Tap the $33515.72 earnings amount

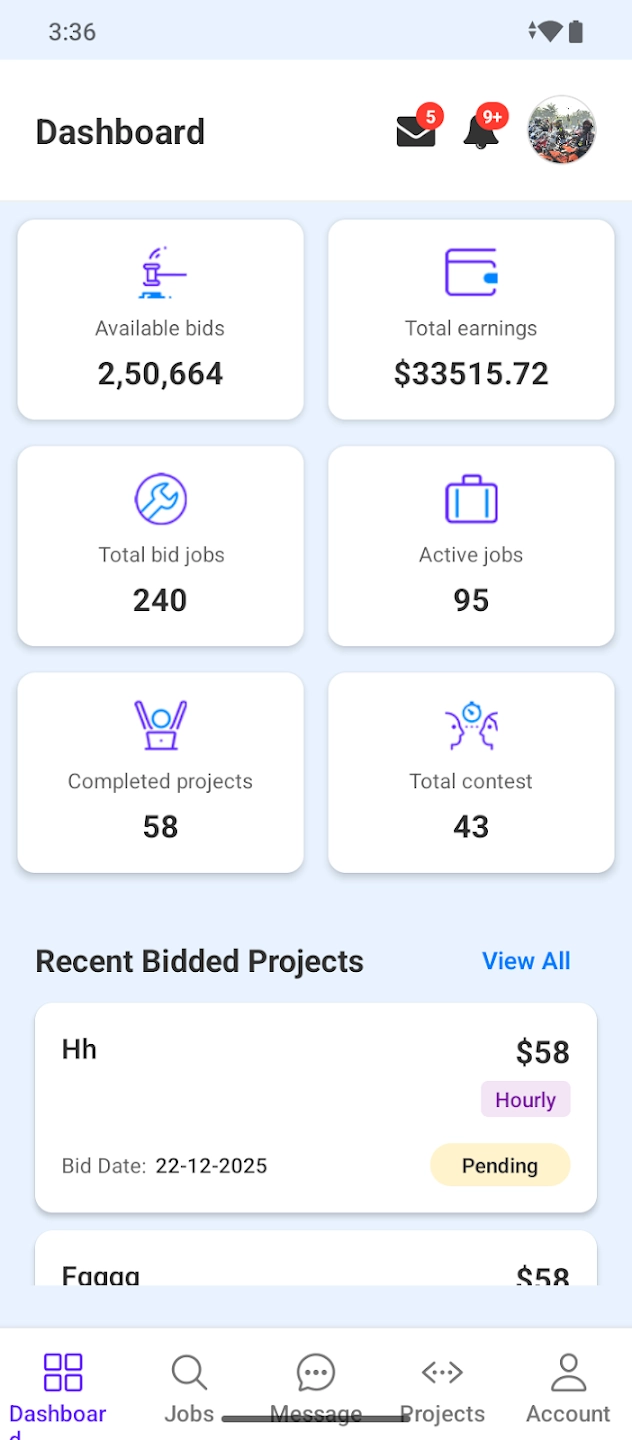[471, 374]
